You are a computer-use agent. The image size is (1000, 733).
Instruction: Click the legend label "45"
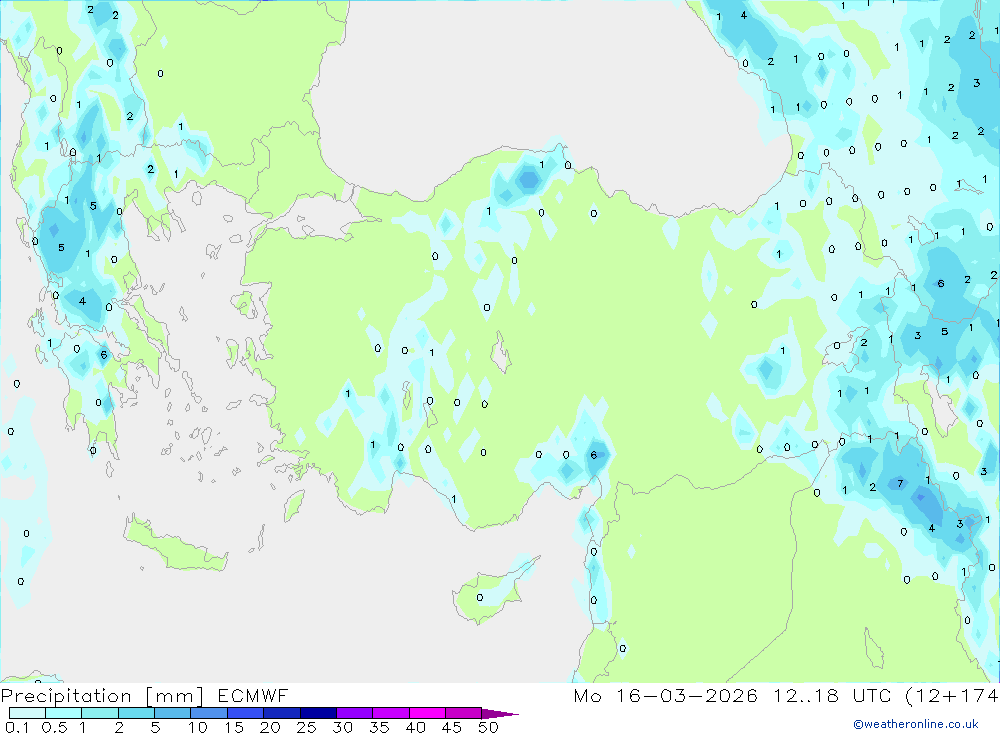pos(452,727)
